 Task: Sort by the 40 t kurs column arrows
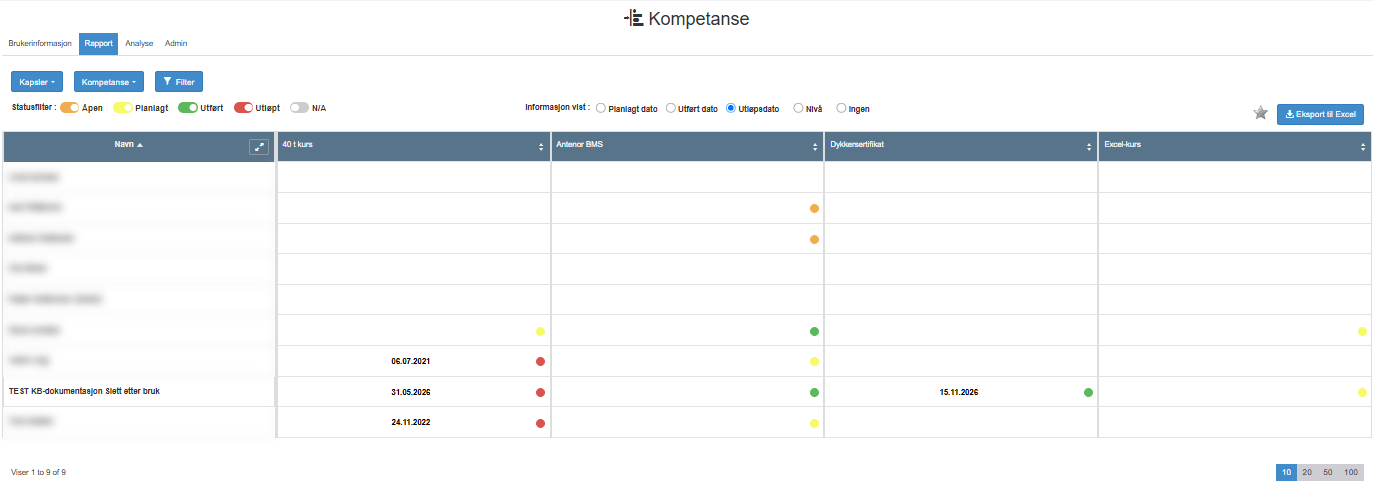(x=541, y=147)
